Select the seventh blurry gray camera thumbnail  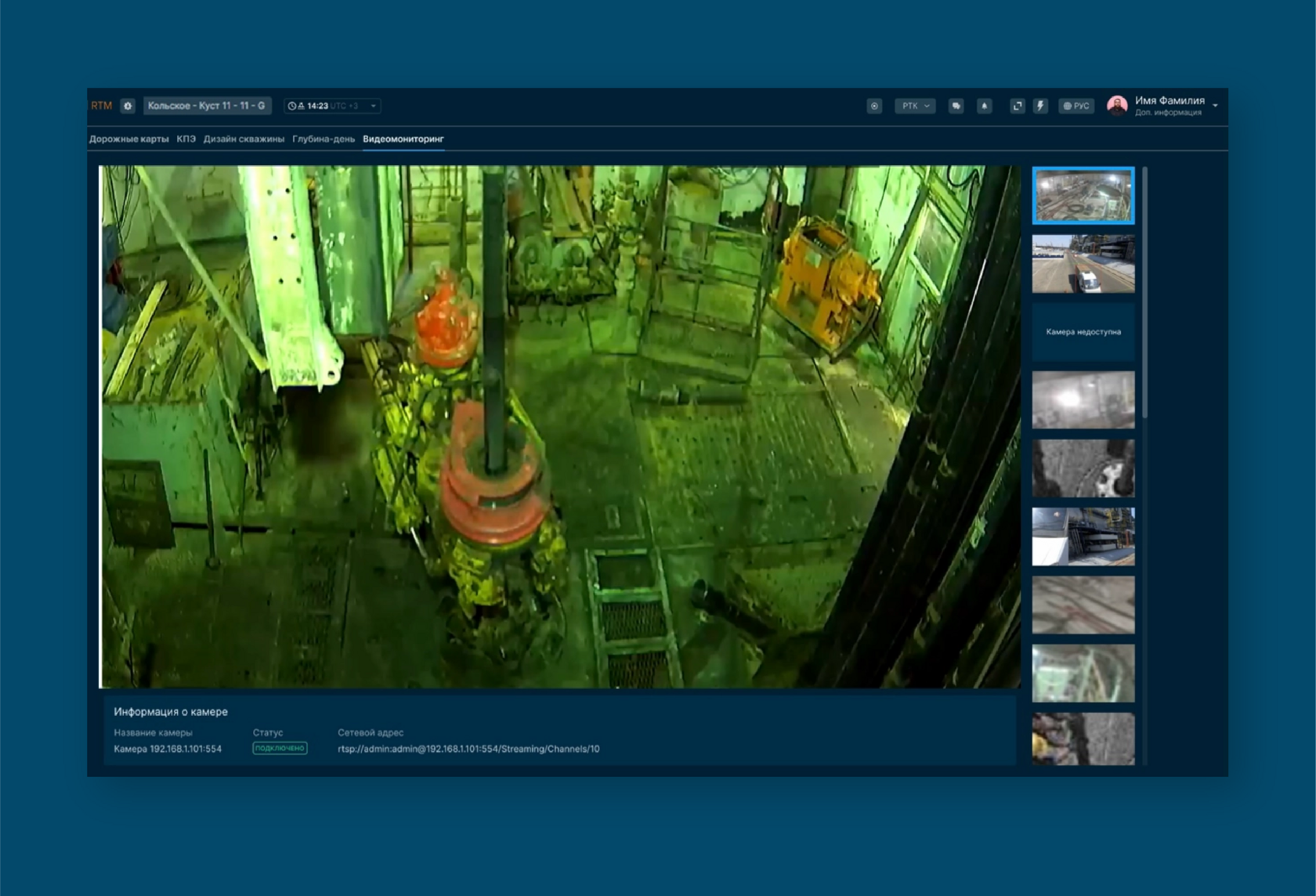(x=1083, y=605)
